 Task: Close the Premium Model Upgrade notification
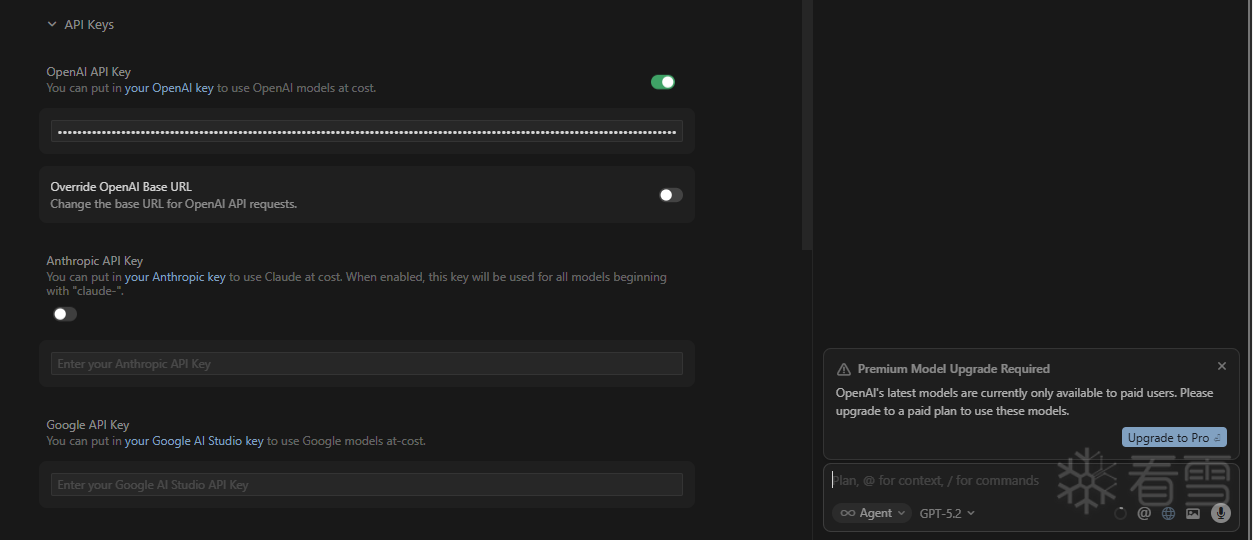1222,367
